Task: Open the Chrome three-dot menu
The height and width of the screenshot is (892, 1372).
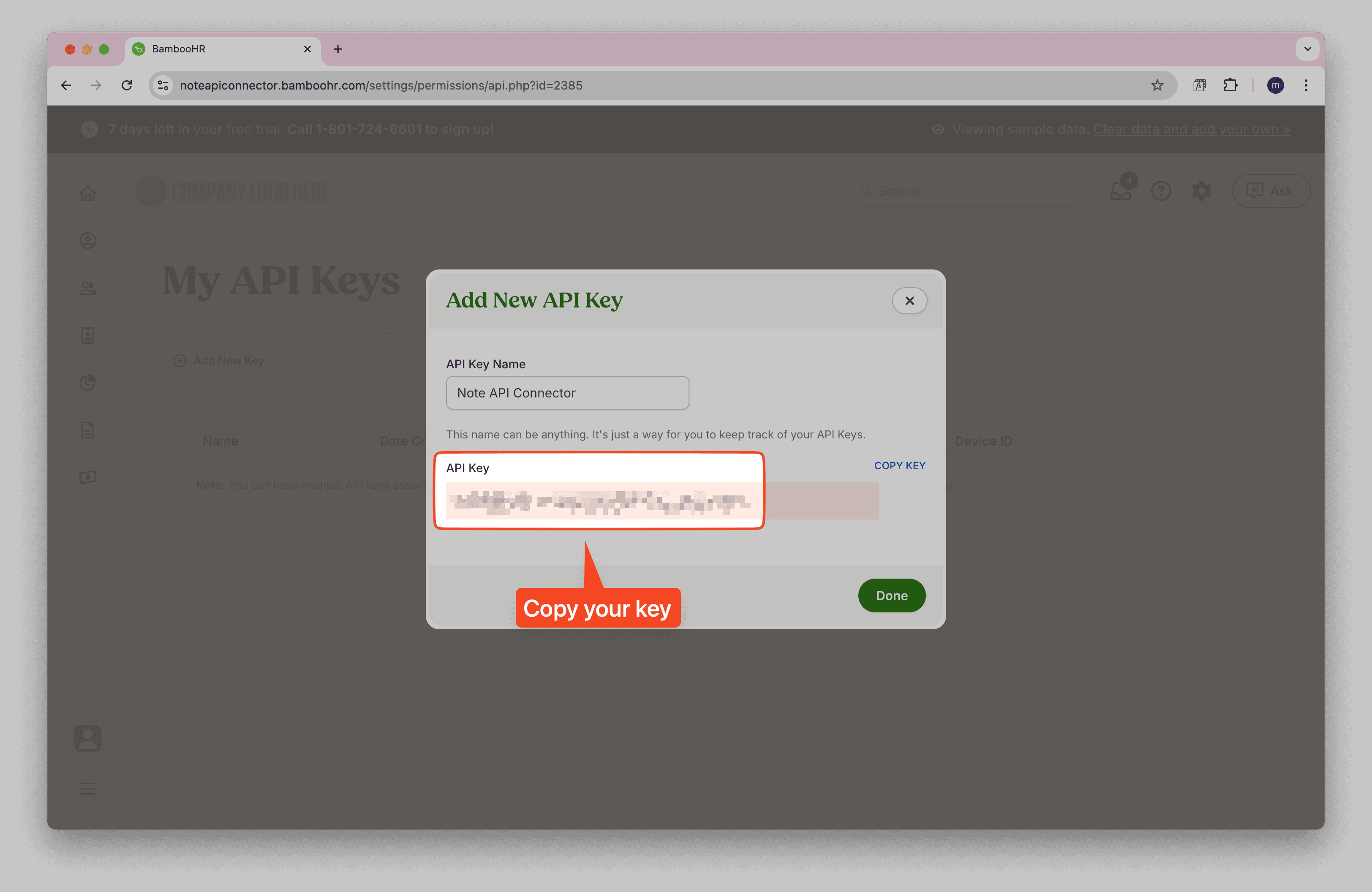Action: 1306,85
